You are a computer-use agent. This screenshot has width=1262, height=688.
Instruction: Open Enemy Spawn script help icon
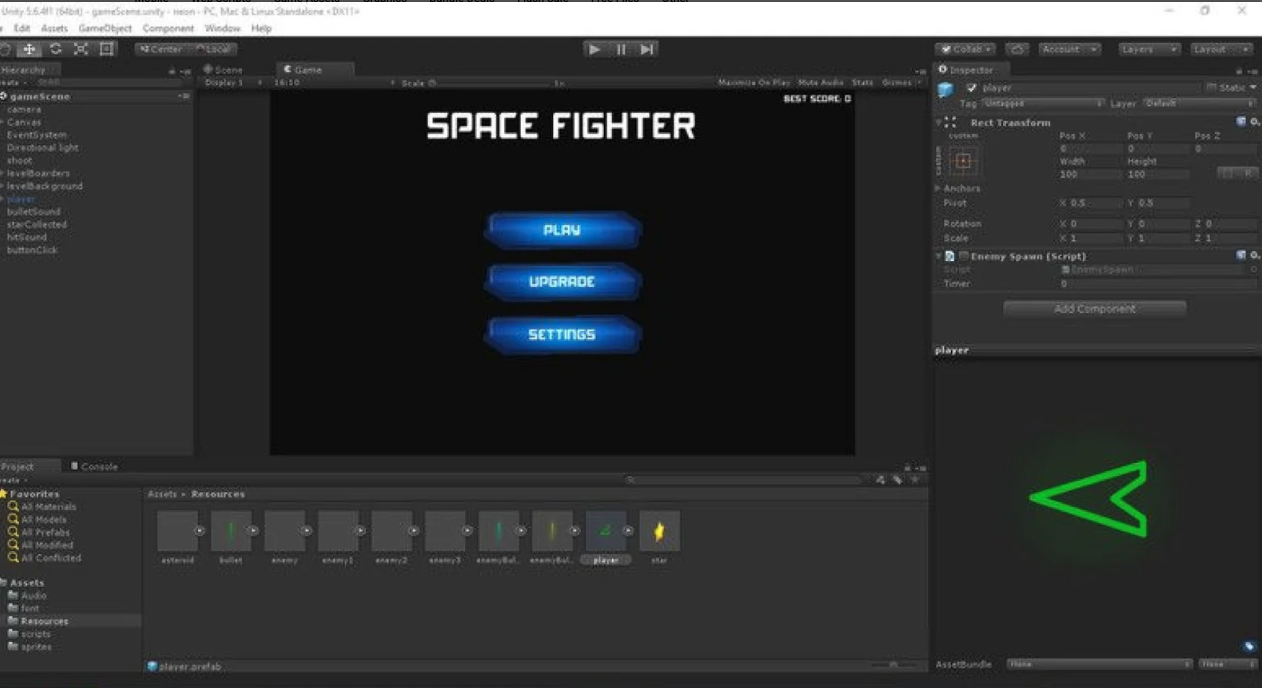(x=1242, y=256)
